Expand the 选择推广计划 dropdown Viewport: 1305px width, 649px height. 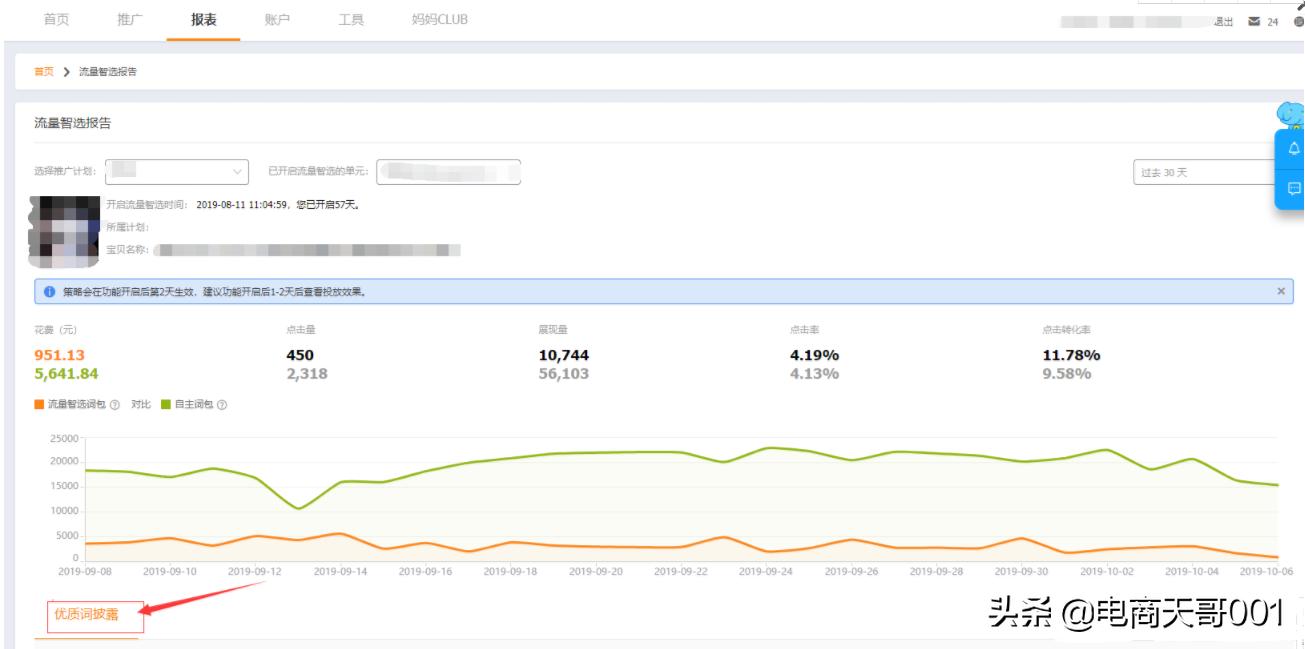(x=177, y=172)
